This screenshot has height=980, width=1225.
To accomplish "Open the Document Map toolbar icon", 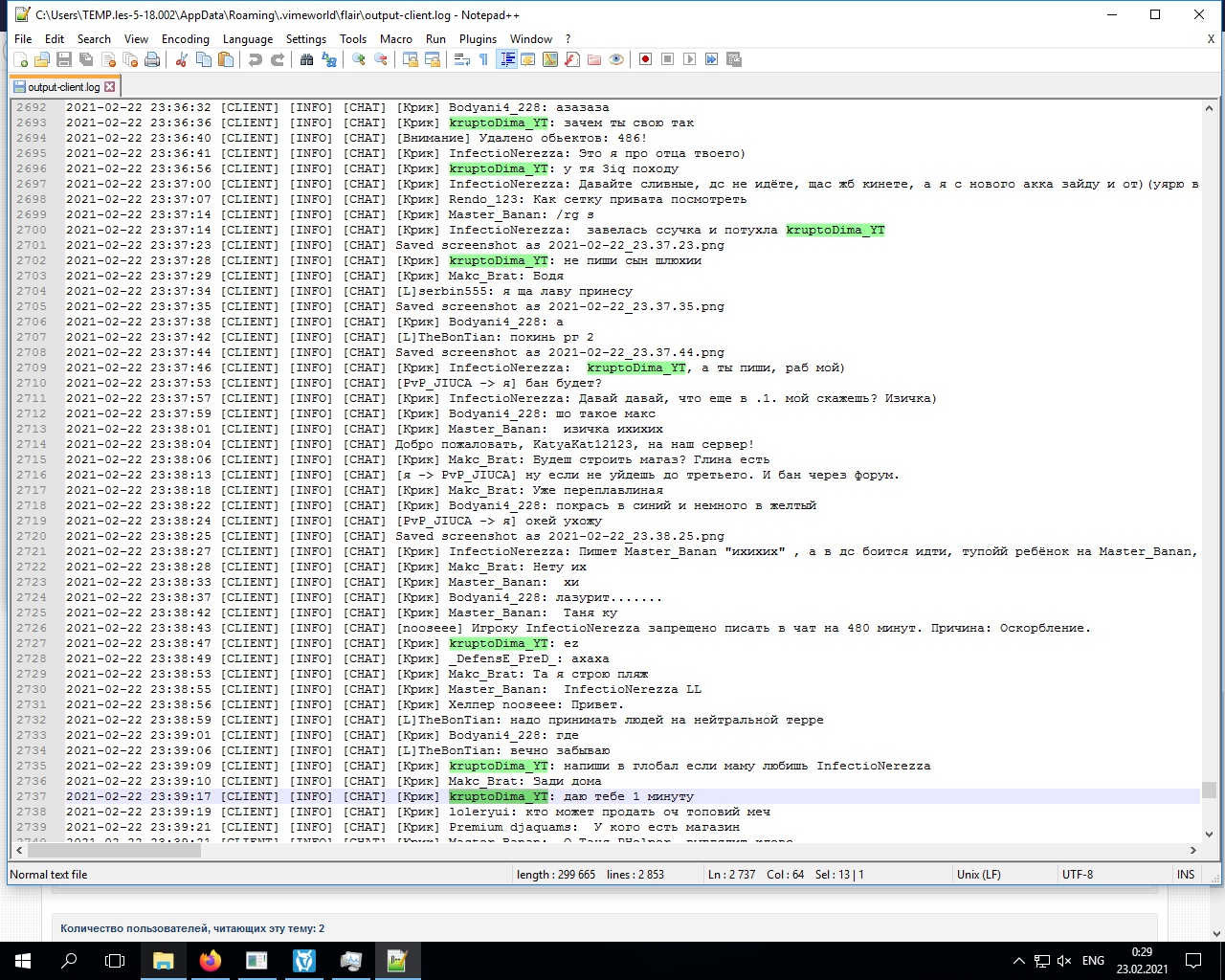I will click(x=549, y=59).
